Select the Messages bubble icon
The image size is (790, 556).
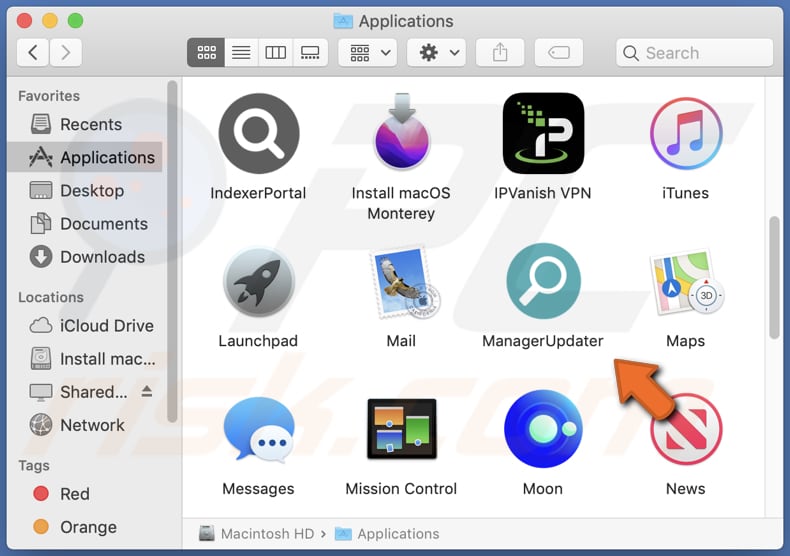pyautogui.click(x=259, y=430)
